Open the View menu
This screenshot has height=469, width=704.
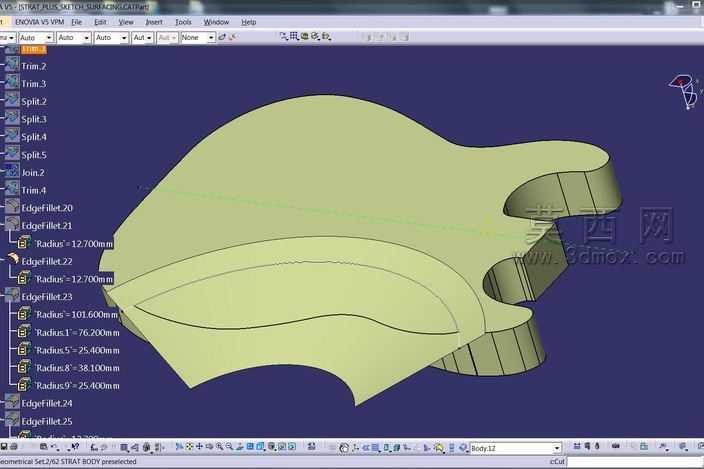pos(126,22)
